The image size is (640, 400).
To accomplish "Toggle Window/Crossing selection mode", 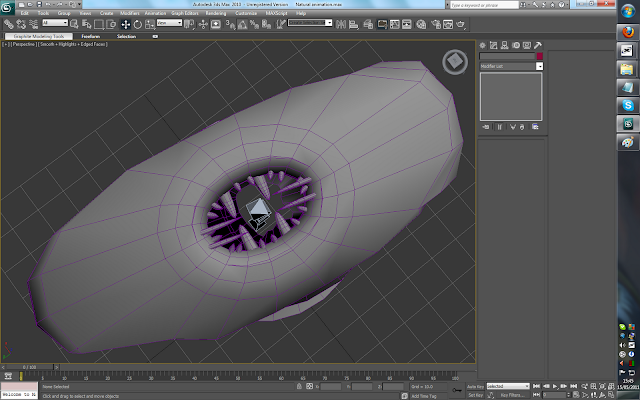I will point(111,24).
